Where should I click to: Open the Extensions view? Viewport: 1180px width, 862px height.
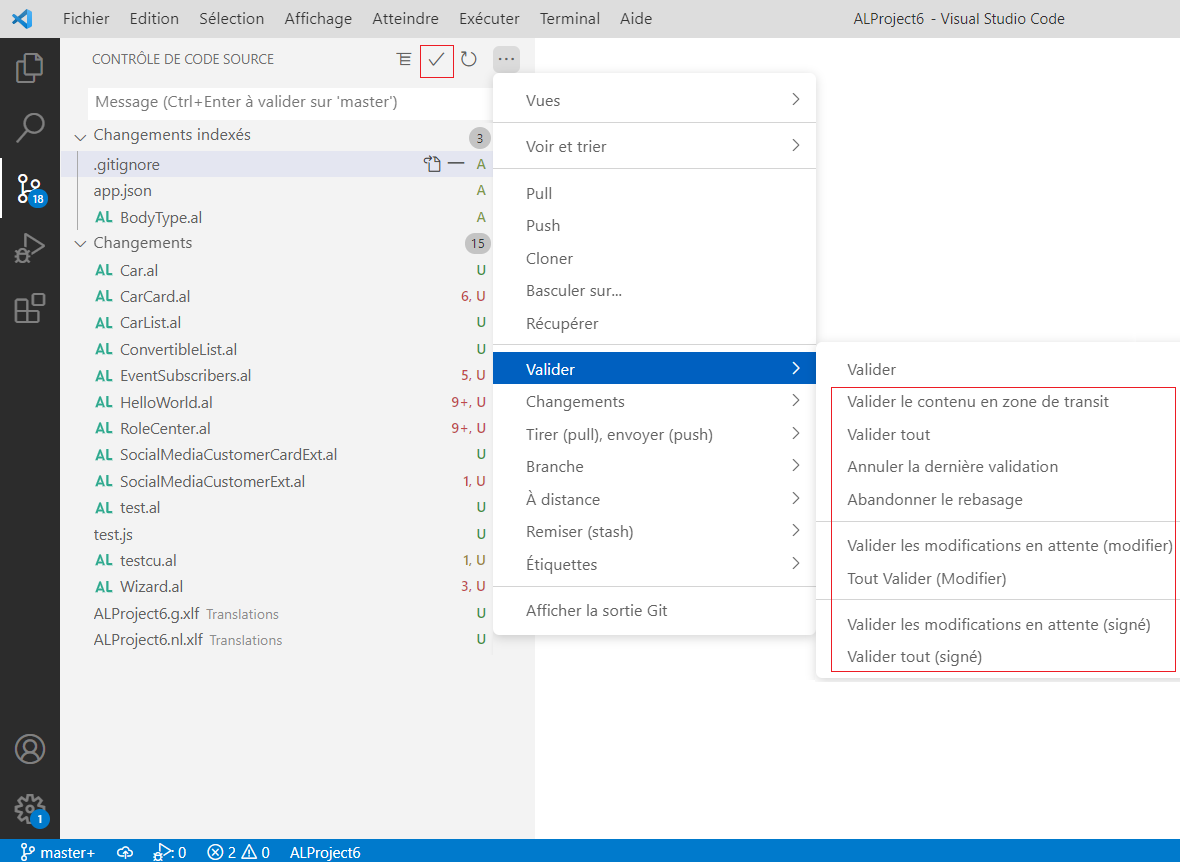tap(30, 308)
